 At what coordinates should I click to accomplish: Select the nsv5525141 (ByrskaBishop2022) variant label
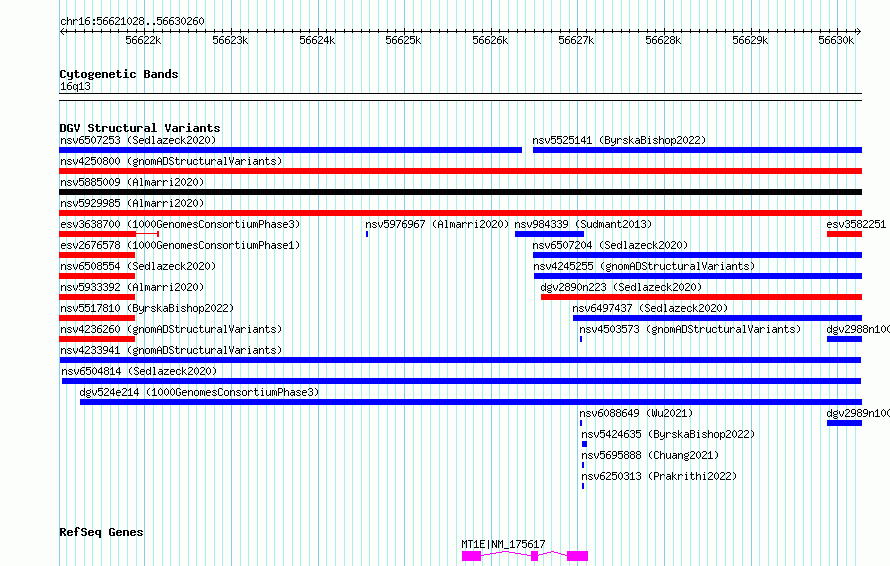tap(619, 140)
